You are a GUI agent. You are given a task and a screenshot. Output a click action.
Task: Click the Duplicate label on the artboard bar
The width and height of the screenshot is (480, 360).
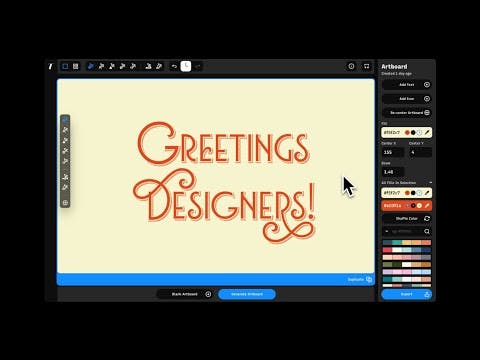[356, 279]
